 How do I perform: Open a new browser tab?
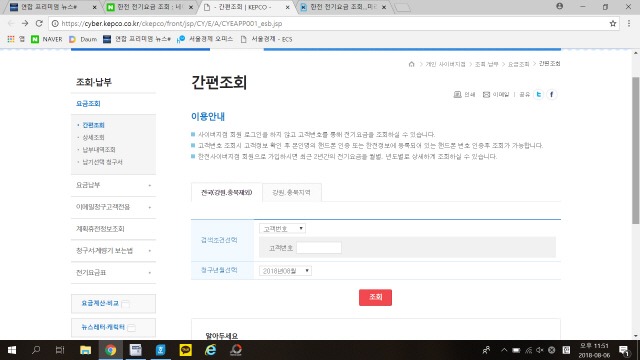point(402,8)
